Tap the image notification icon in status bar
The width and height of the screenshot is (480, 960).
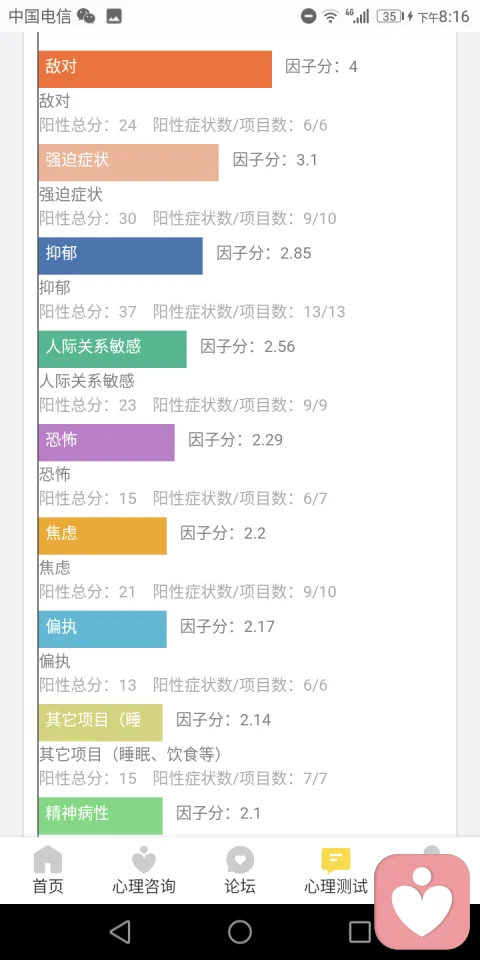click(x=113, y=17)
